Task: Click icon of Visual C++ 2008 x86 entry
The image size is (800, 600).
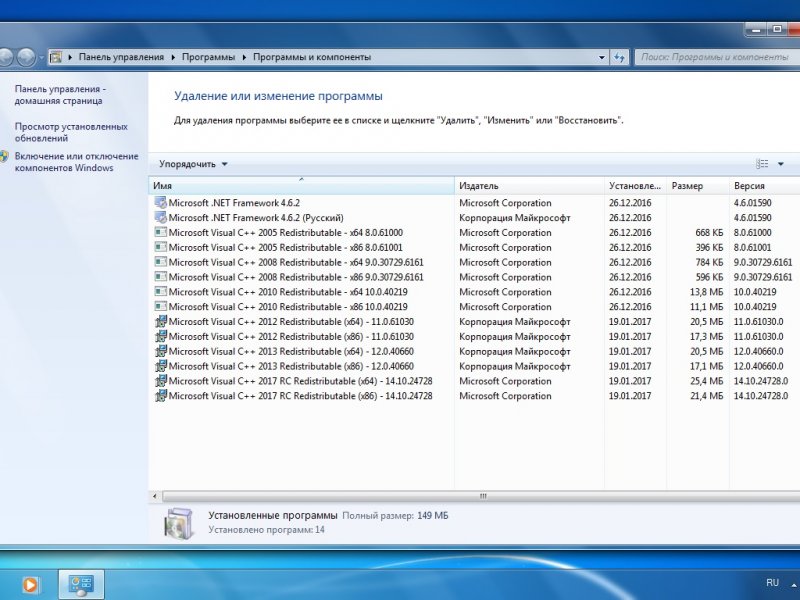Action: (160, 277)
